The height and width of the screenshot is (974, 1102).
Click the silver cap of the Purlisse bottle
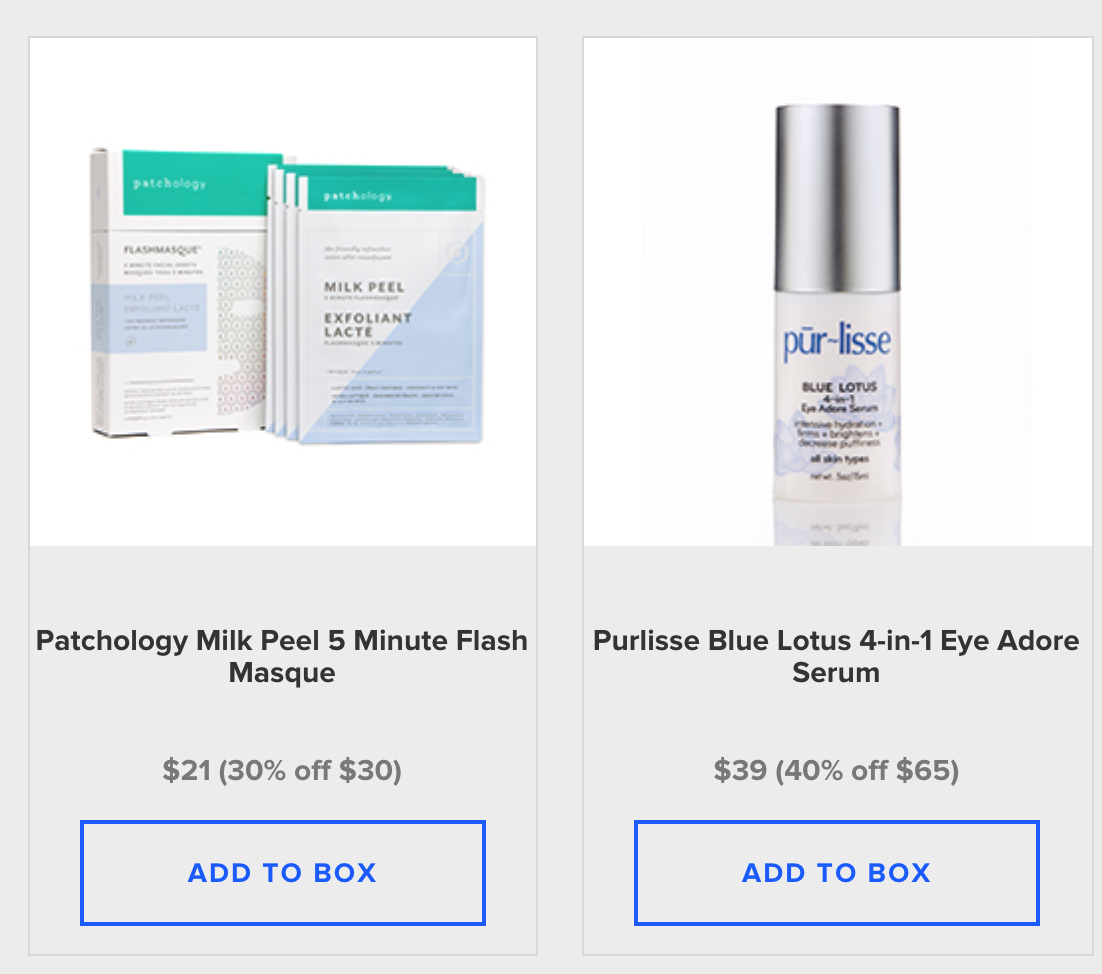coord(837,198)
